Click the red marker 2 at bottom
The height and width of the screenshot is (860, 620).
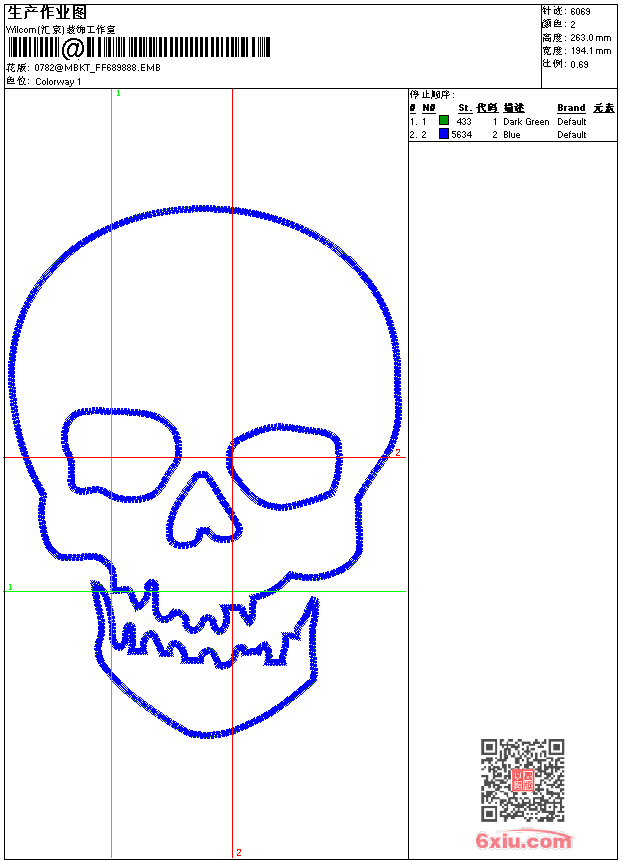tap(238, 852)
